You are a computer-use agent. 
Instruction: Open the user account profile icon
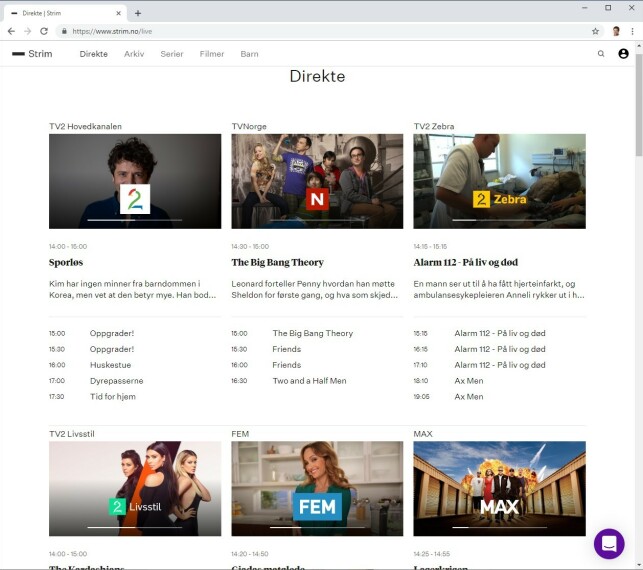[623, 54]
